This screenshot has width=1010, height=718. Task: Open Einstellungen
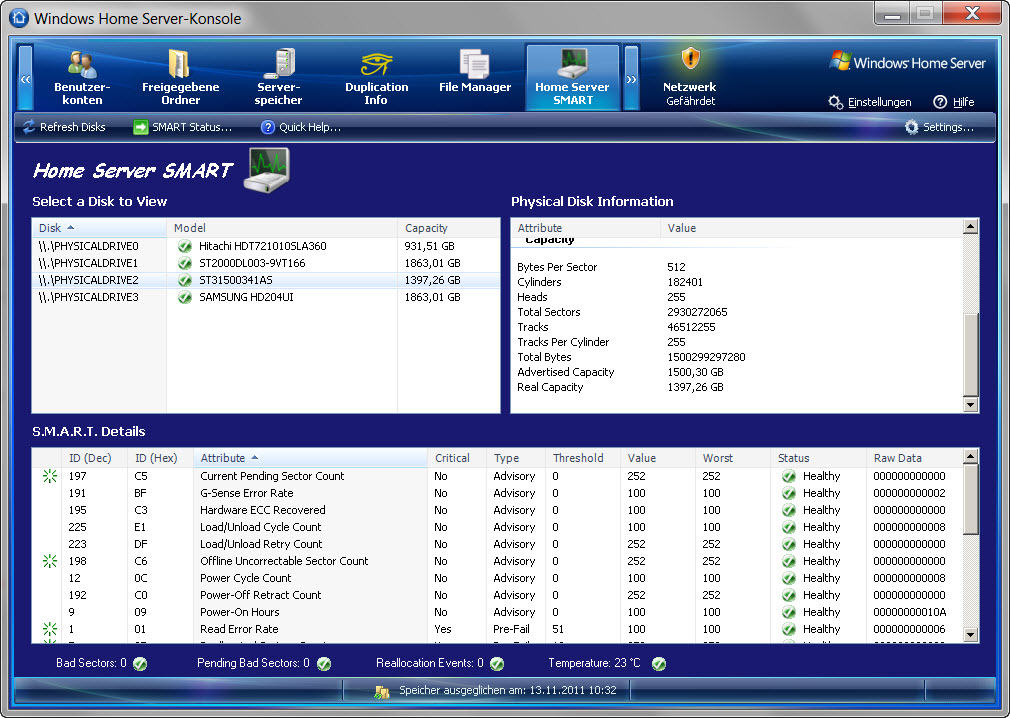coord(870,102)
